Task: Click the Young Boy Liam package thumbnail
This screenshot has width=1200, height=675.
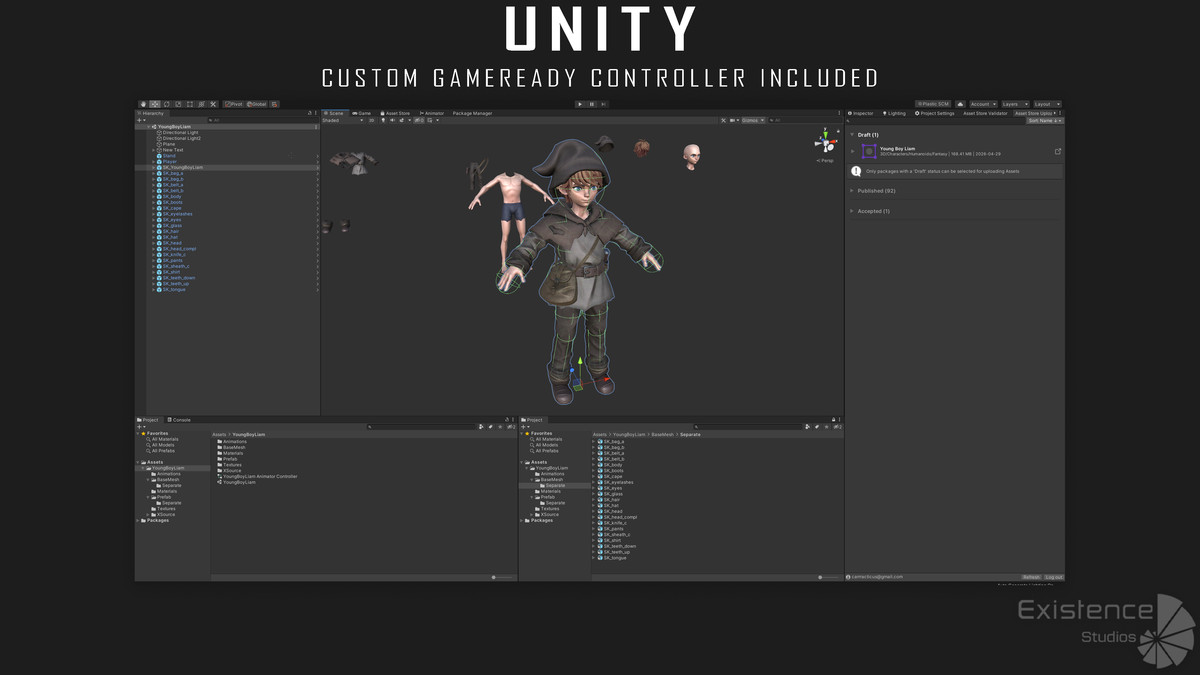Action: pyautogui.click(x=869, y=151)
